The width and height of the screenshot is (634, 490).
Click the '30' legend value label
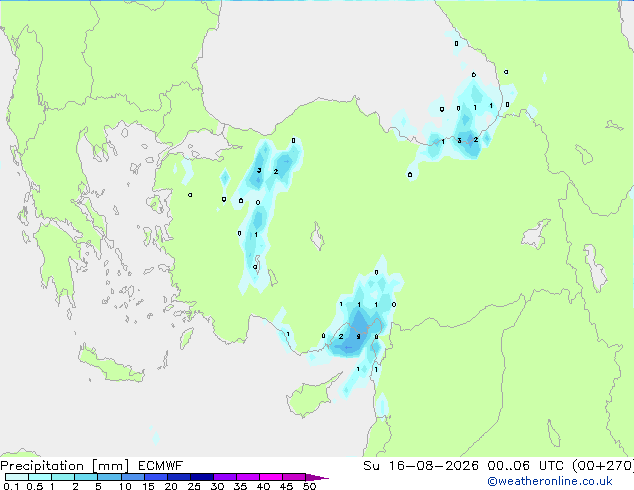click(x=217, y=486)
